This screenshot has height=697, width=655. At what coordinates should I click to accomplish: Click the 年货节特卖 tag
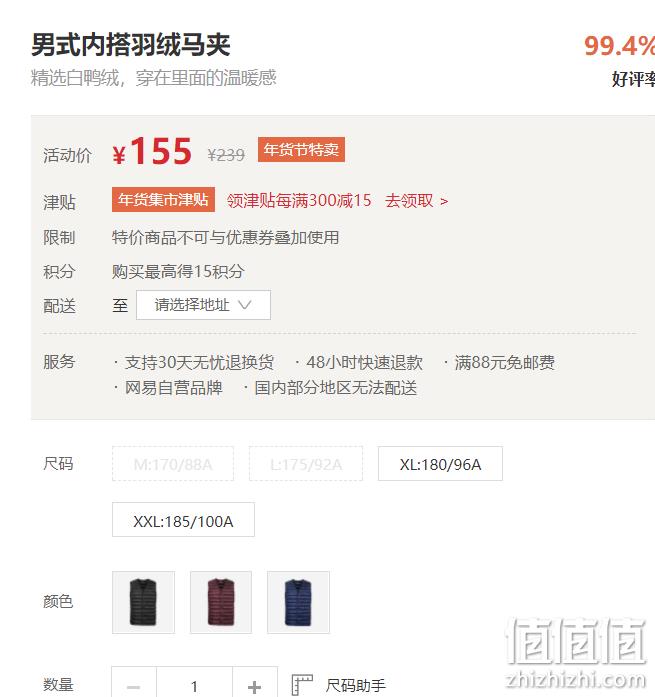(301, 149)
